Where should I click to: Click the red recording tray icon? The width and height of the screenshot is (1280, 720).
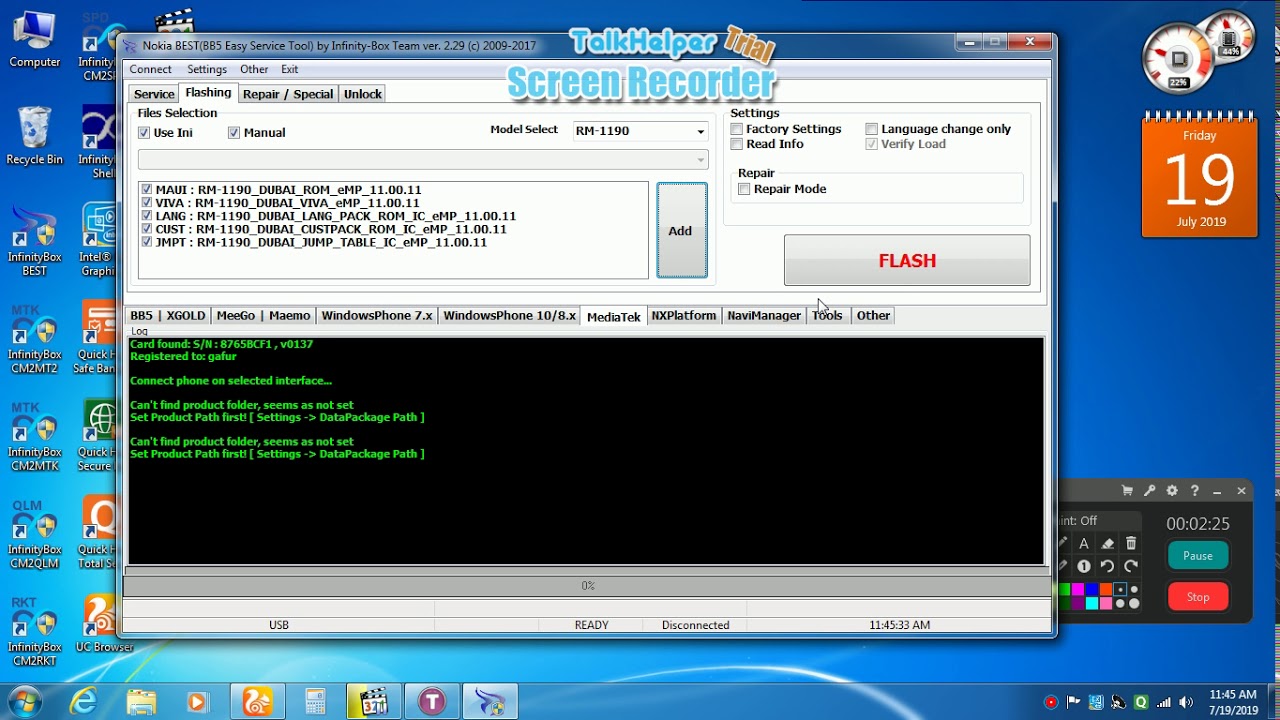[x=1051, y=702]
